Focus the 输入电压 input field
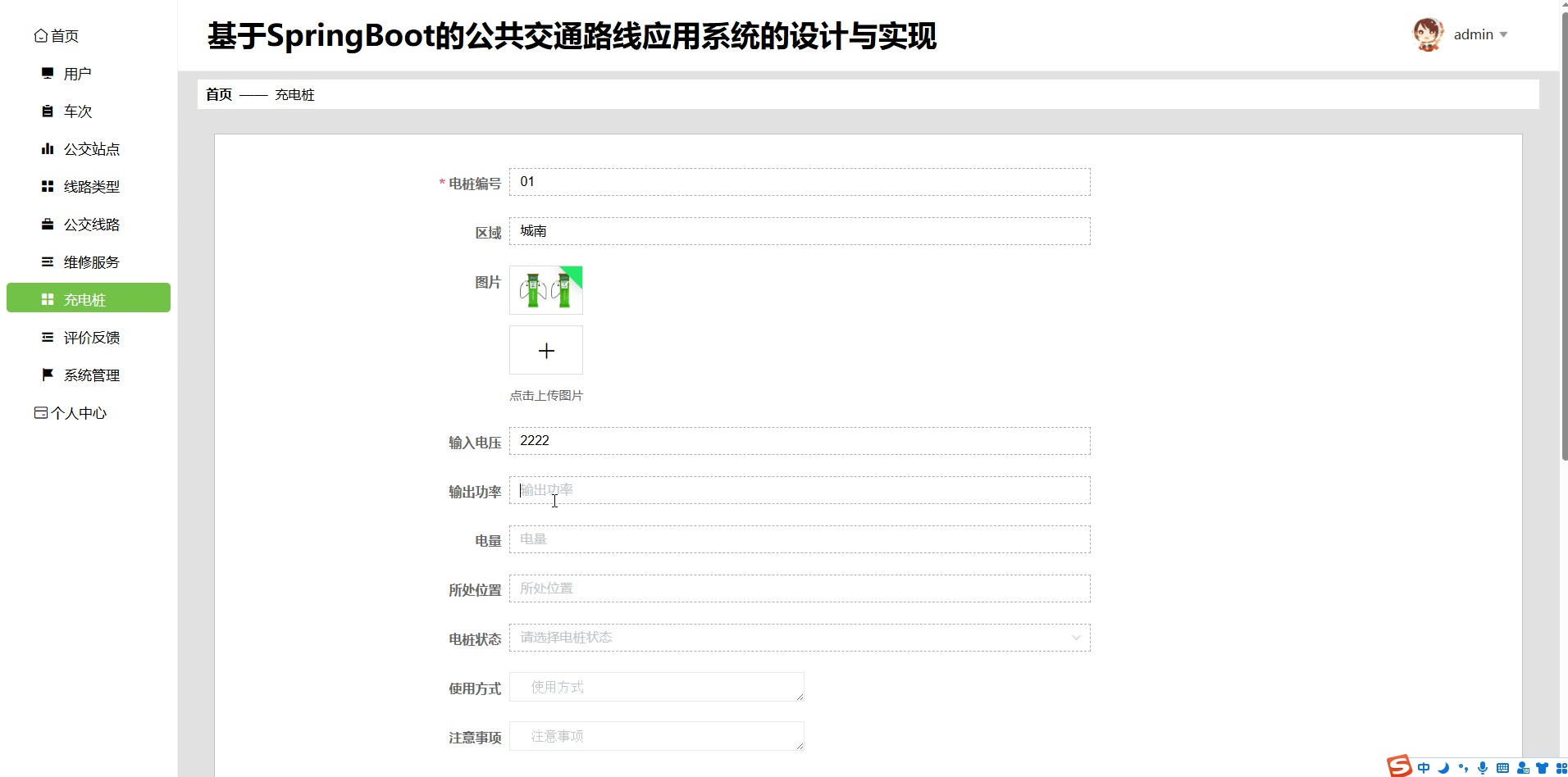Image resolution: width=1568 pixels, height=777 pixels. tap(800, 441)
